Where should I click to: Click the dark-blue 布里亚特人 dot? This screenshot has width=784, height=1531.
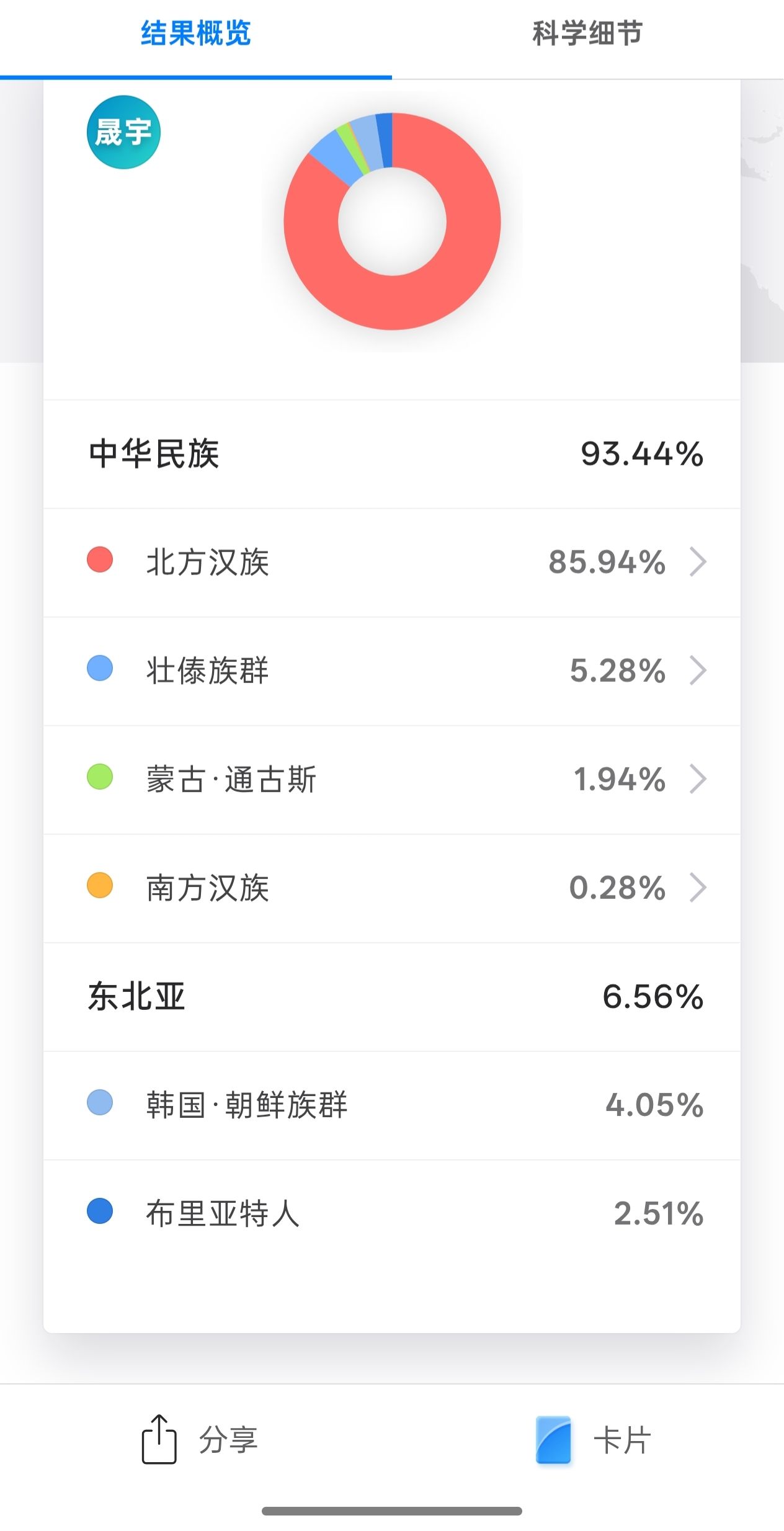click(100, 1211)
